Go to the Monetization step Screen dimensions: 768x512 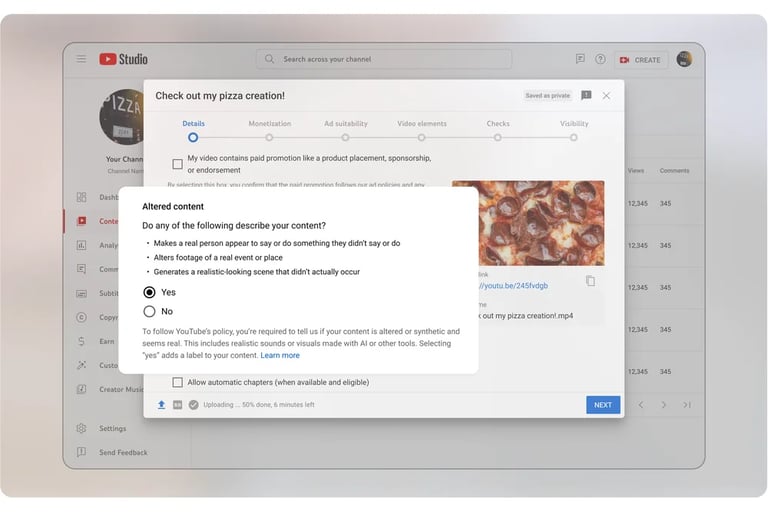[x=269, y=131]
